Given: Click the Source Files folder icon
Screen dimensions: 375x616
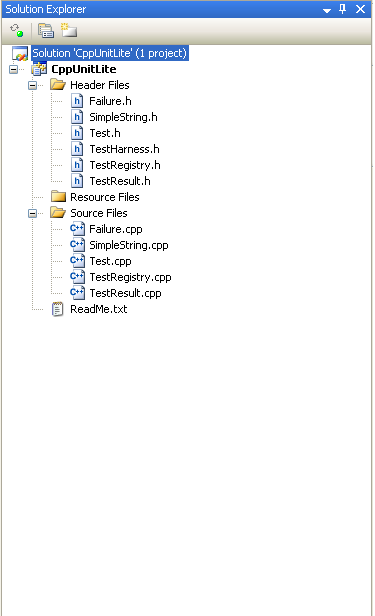Looking at the screenshot, I should coord(58,213).
